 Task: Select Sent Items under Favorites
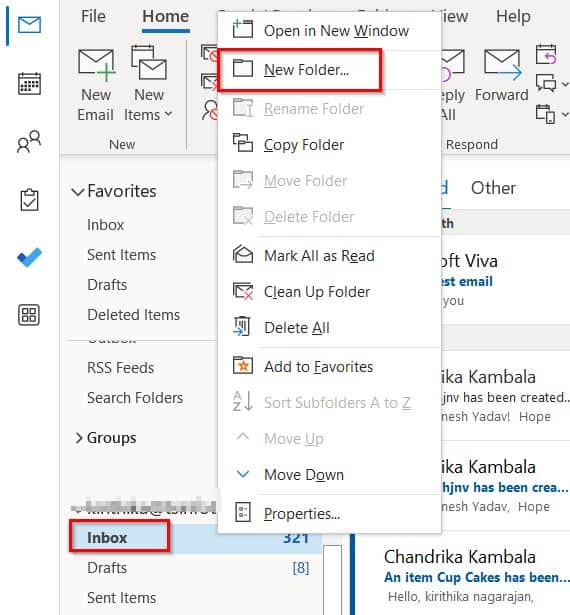122,255
